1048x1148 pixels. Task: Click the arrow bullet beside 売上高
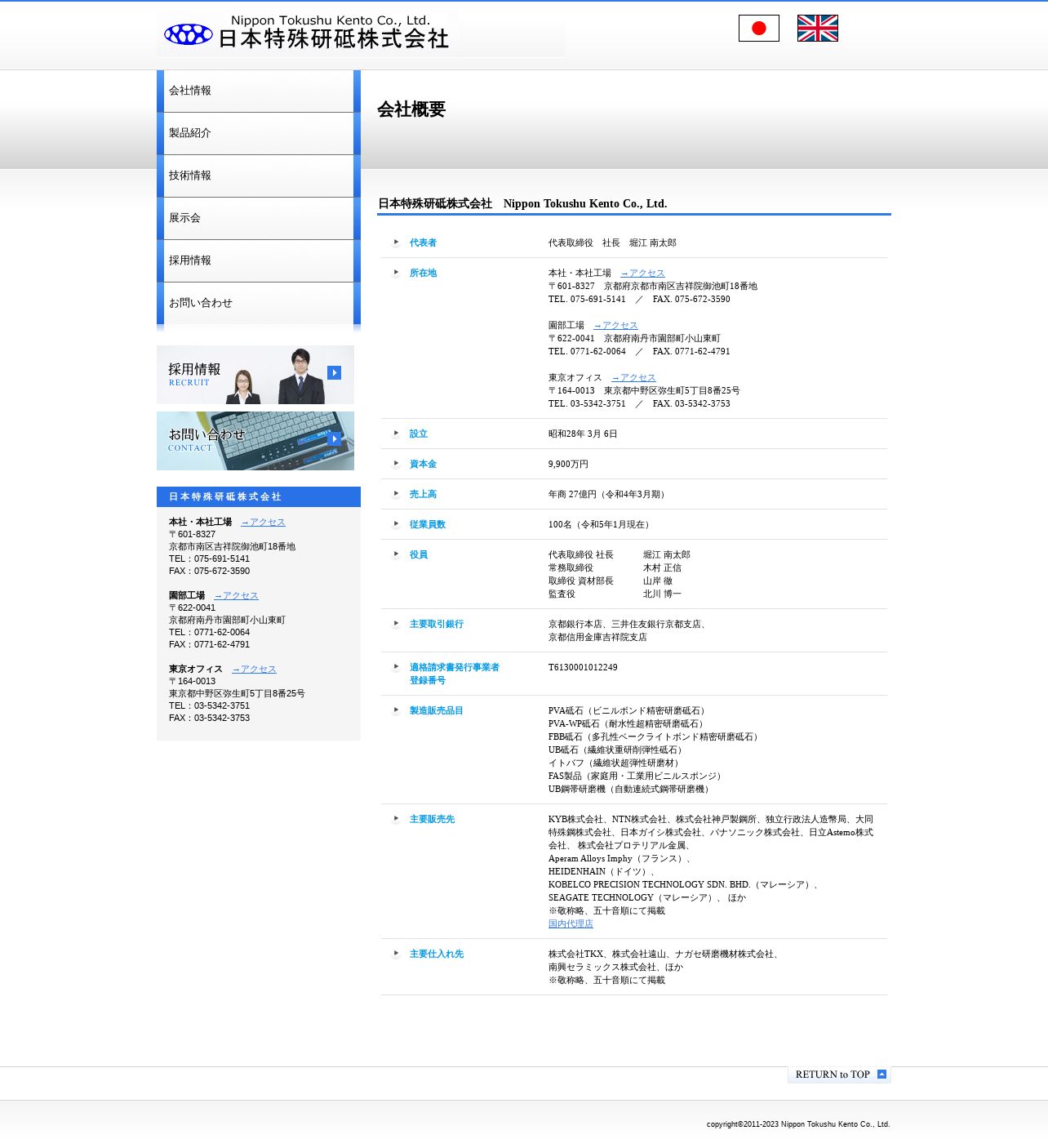point(396,494)
